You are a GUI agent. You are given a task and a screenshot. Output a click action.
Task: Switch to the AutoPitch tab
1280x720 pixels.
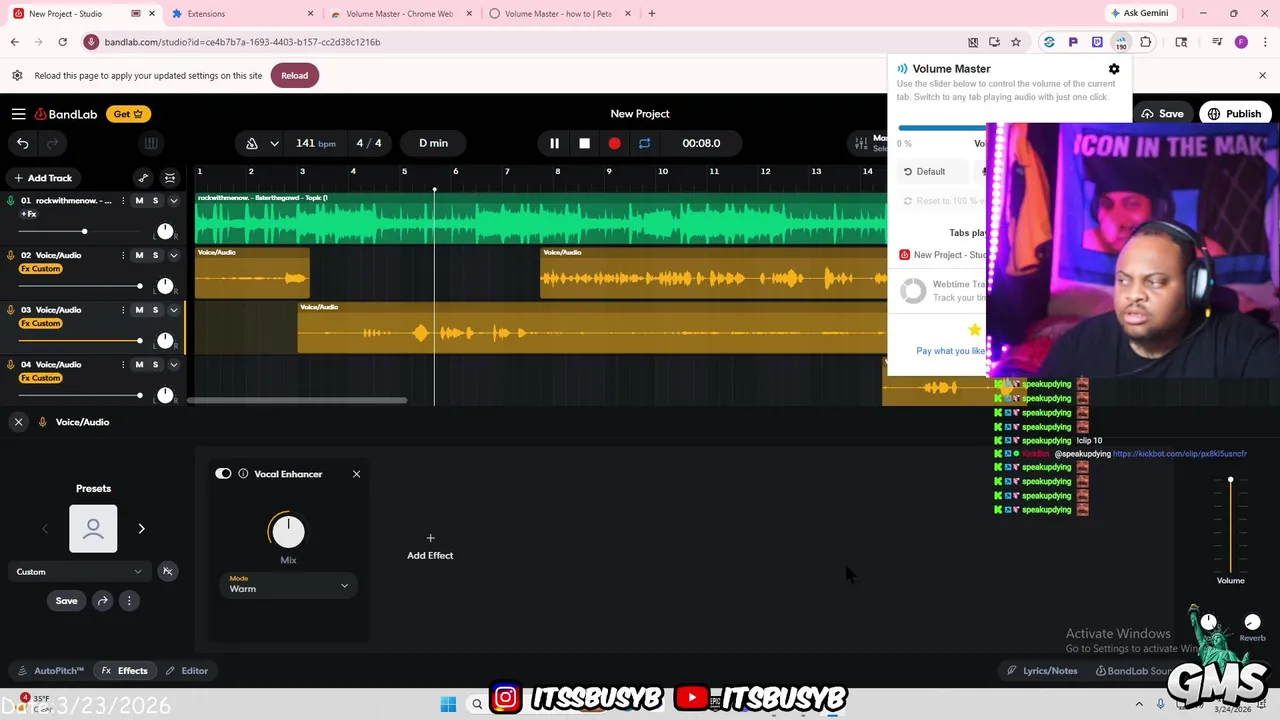coord(51,671)
